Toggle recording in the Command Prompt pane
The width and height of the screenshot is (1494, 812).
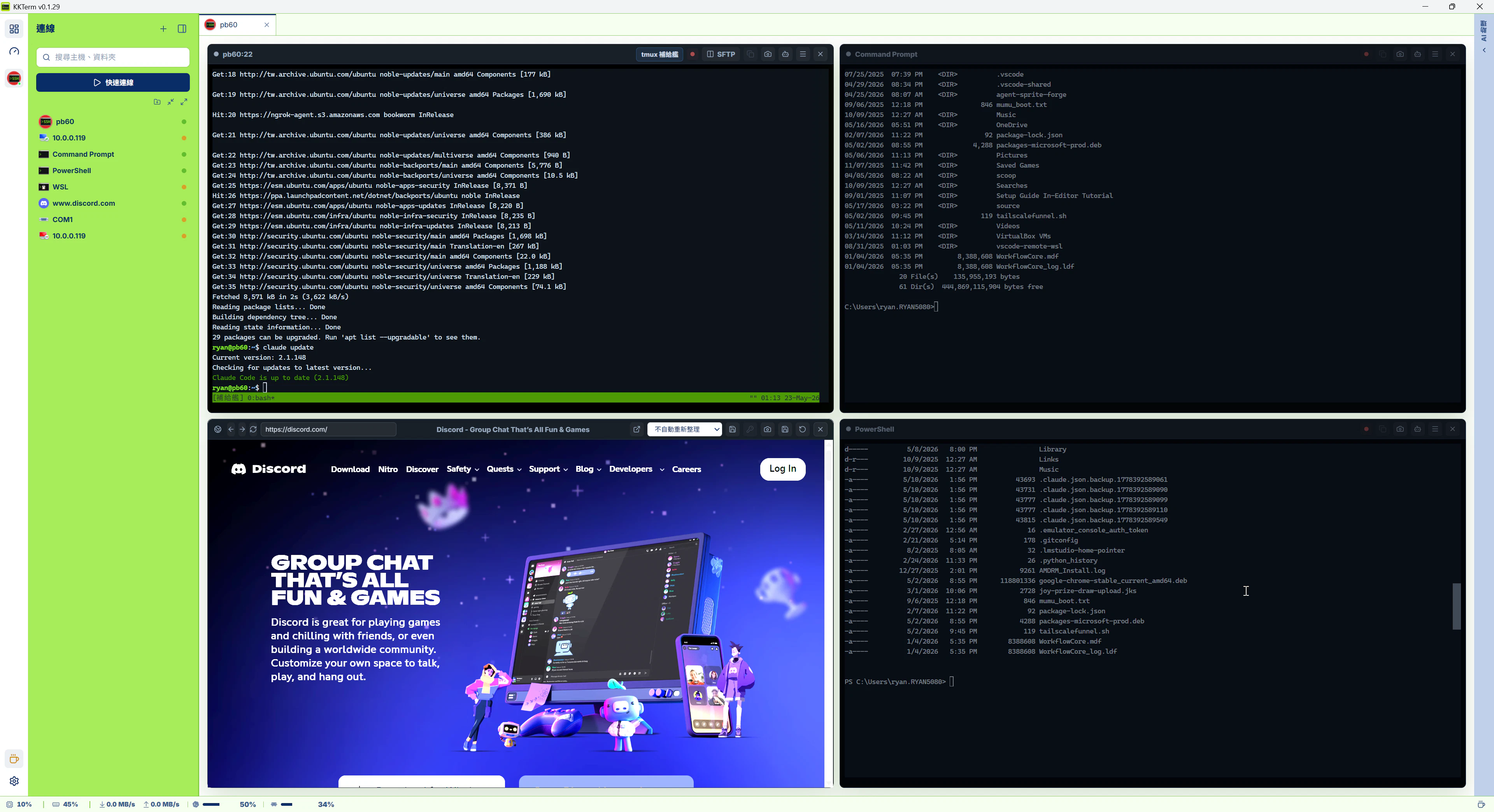(x=1366, y=54)
